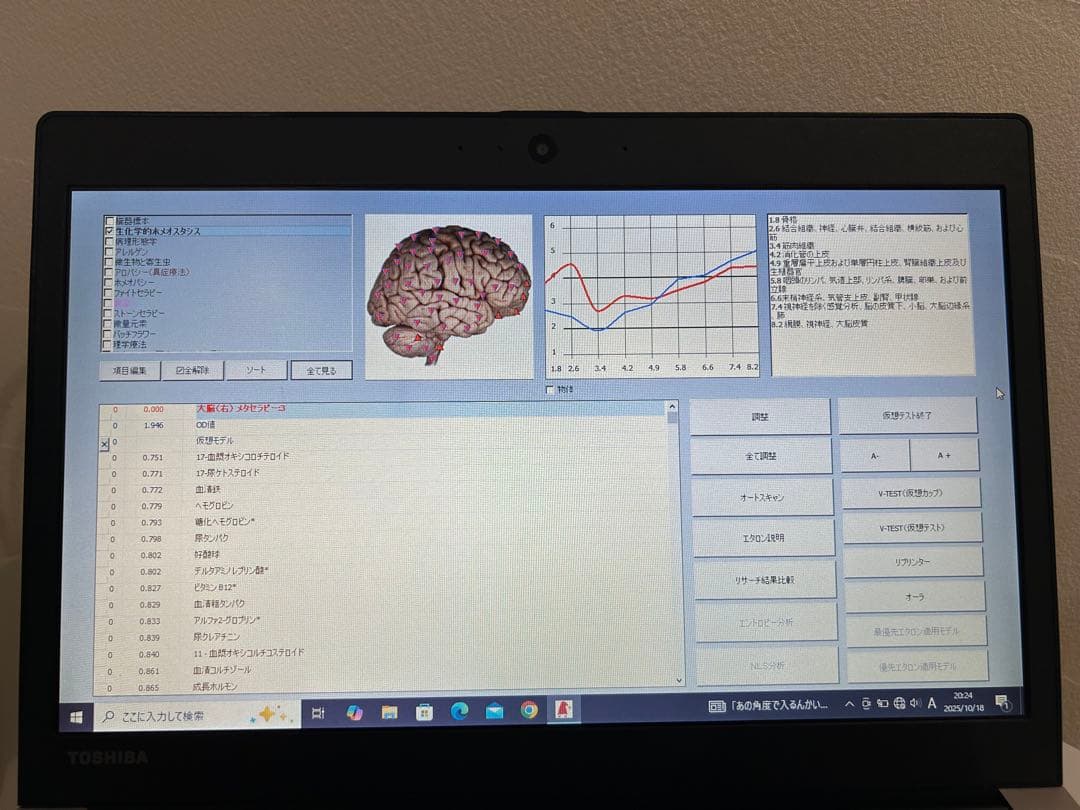Screen dimensions: 1080x810
Task: Click the brain image thumbnail
Action: (447, 295)
